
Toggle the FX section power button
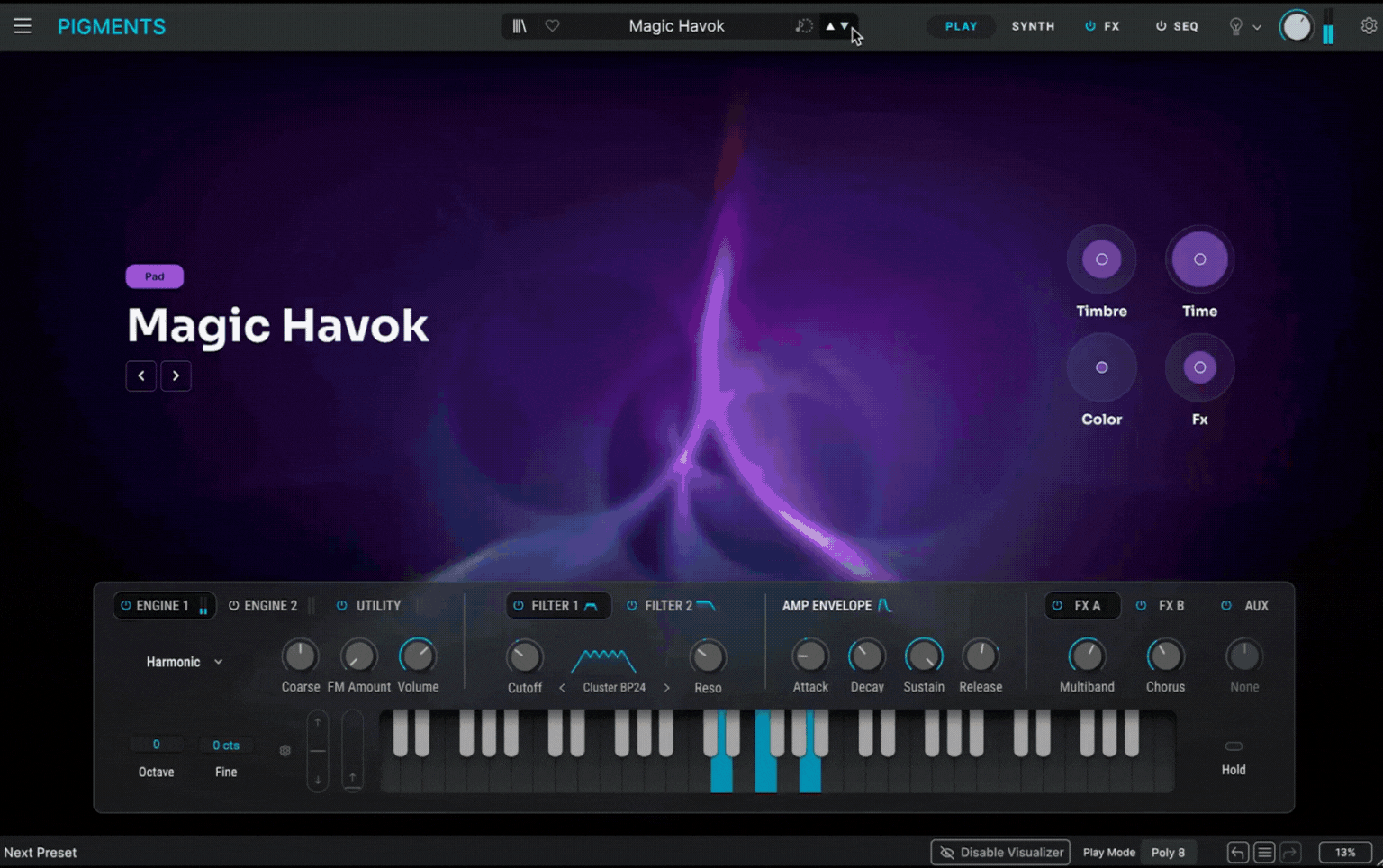coord(1089,26)
